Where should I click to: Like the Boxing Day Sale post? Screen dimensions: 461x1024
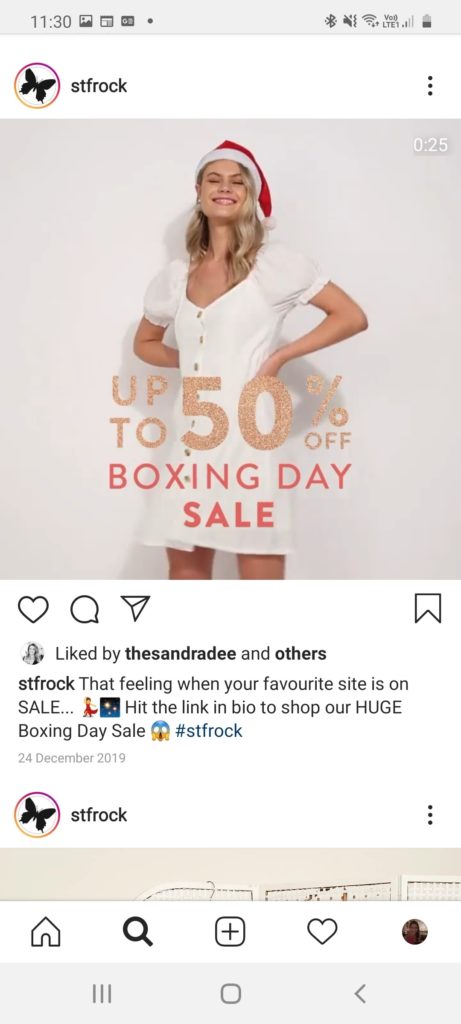tap(33, 609)
